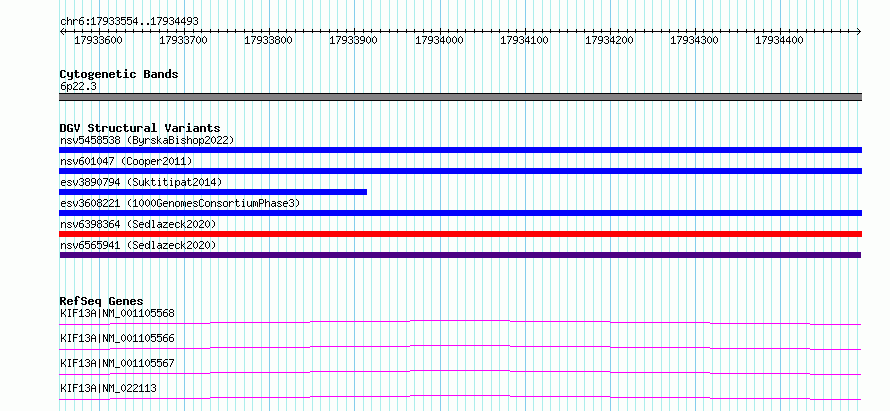The image size is (890, 411).
Task: Select the blue nsv601047 variant bar
Action: pyautogui.click(x=460, y=171)
